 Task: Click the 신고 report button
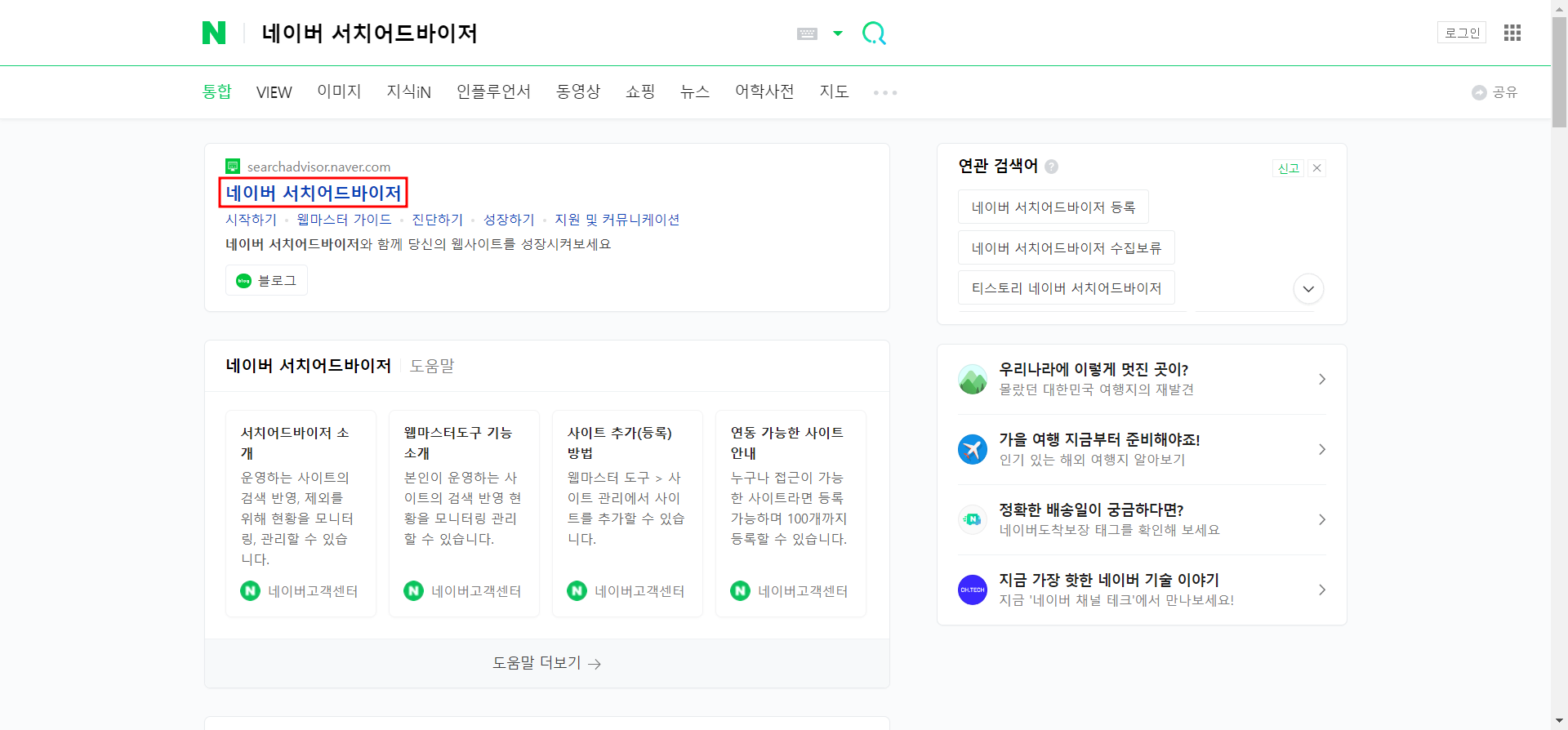pos(1289,168)
